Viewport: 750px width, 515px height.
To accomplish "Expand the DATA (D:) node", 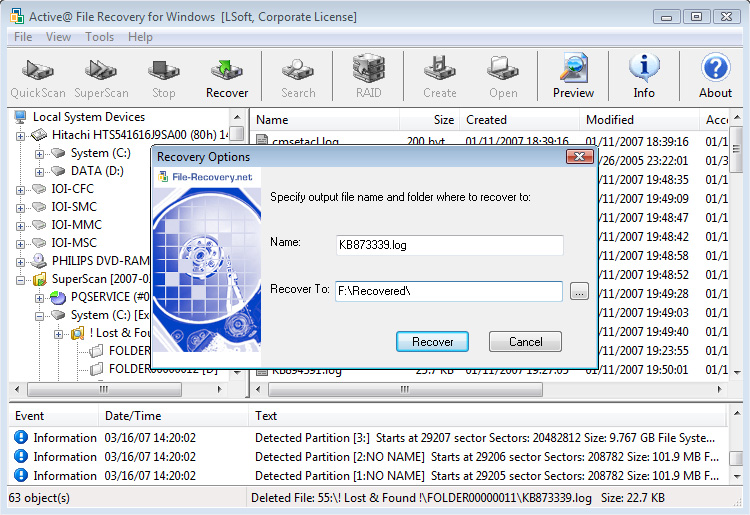I will (39, 172).
